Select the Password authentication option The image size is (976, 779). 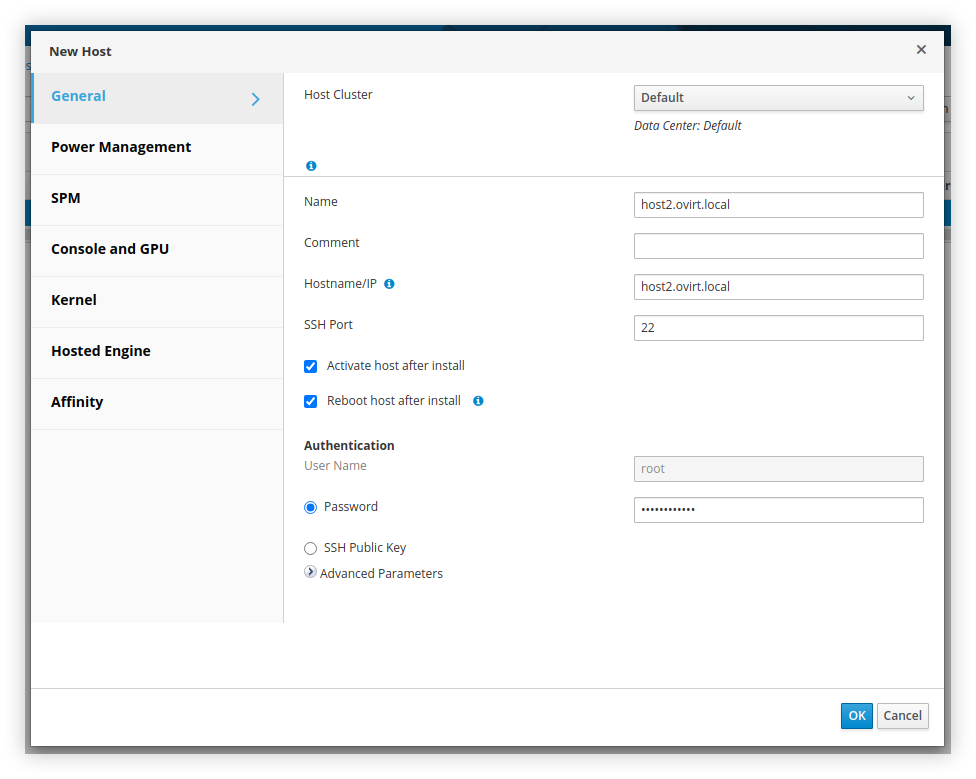coord(311,508)
